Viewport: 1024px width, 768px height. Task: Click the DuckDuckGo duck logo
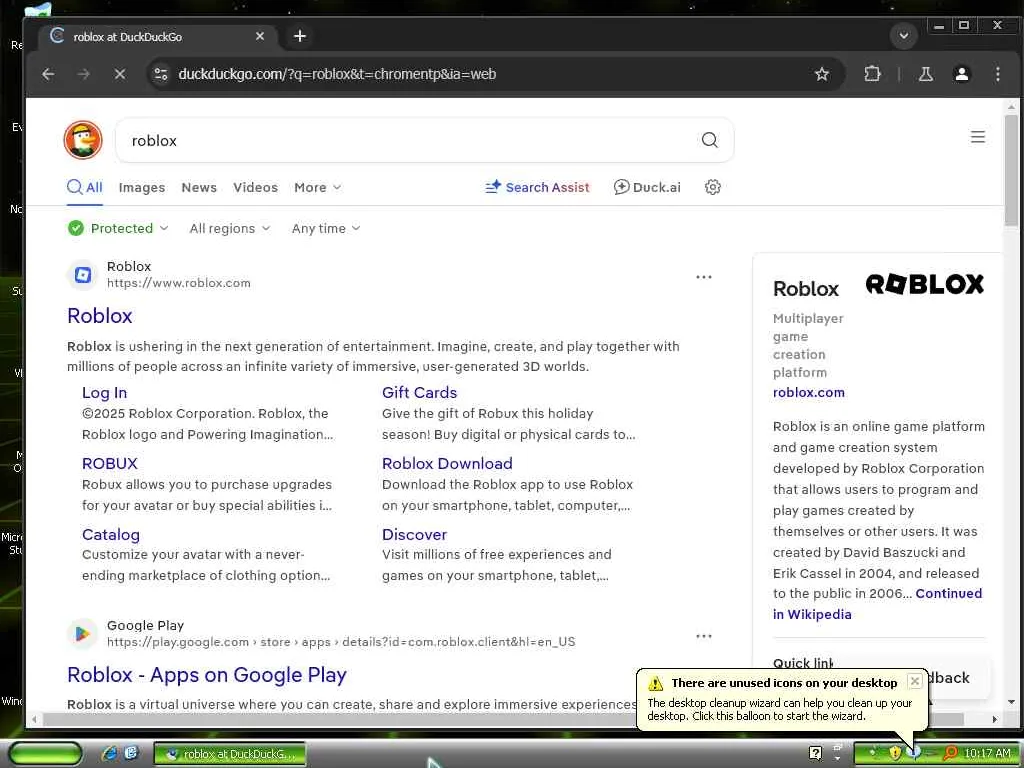click(83, 140)
